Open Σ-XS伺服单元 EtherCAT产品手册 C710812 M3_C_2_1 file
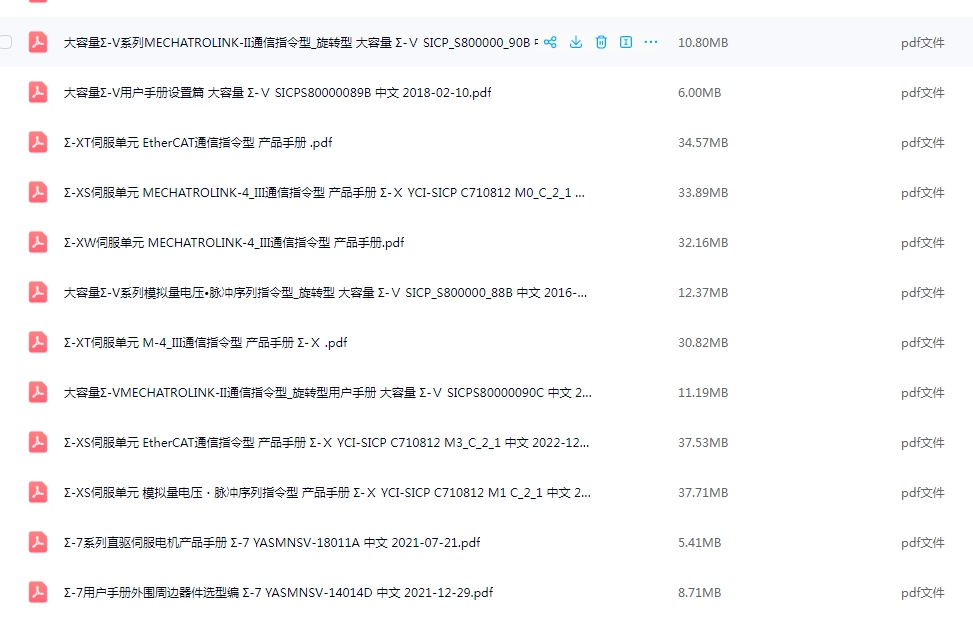Image resolution: width=973 pixels, height=618 pixels. [x=326, y=442]
